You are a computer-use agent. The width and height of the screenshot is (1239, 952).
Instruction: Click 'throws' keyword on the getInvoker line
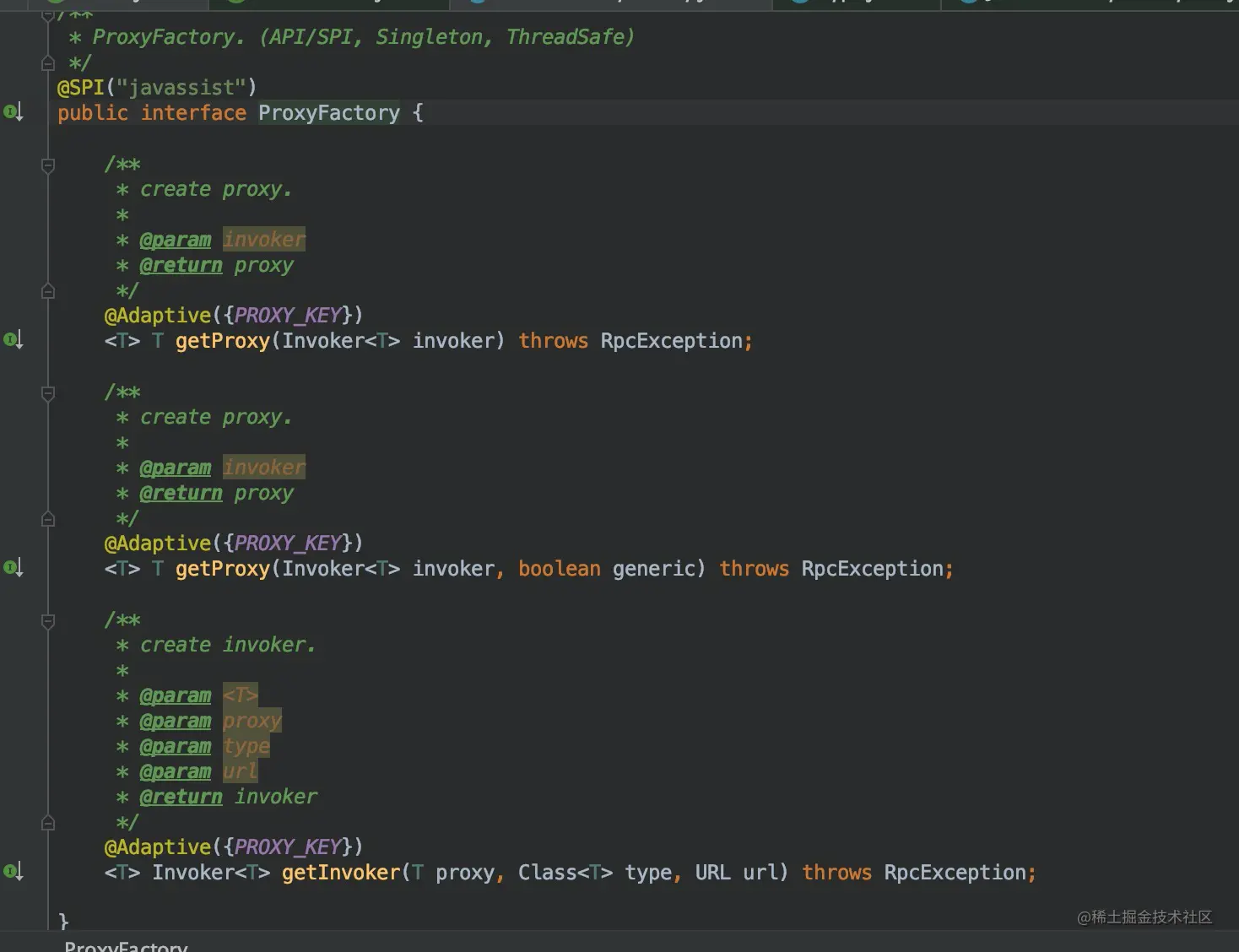(x=836, y=873)
